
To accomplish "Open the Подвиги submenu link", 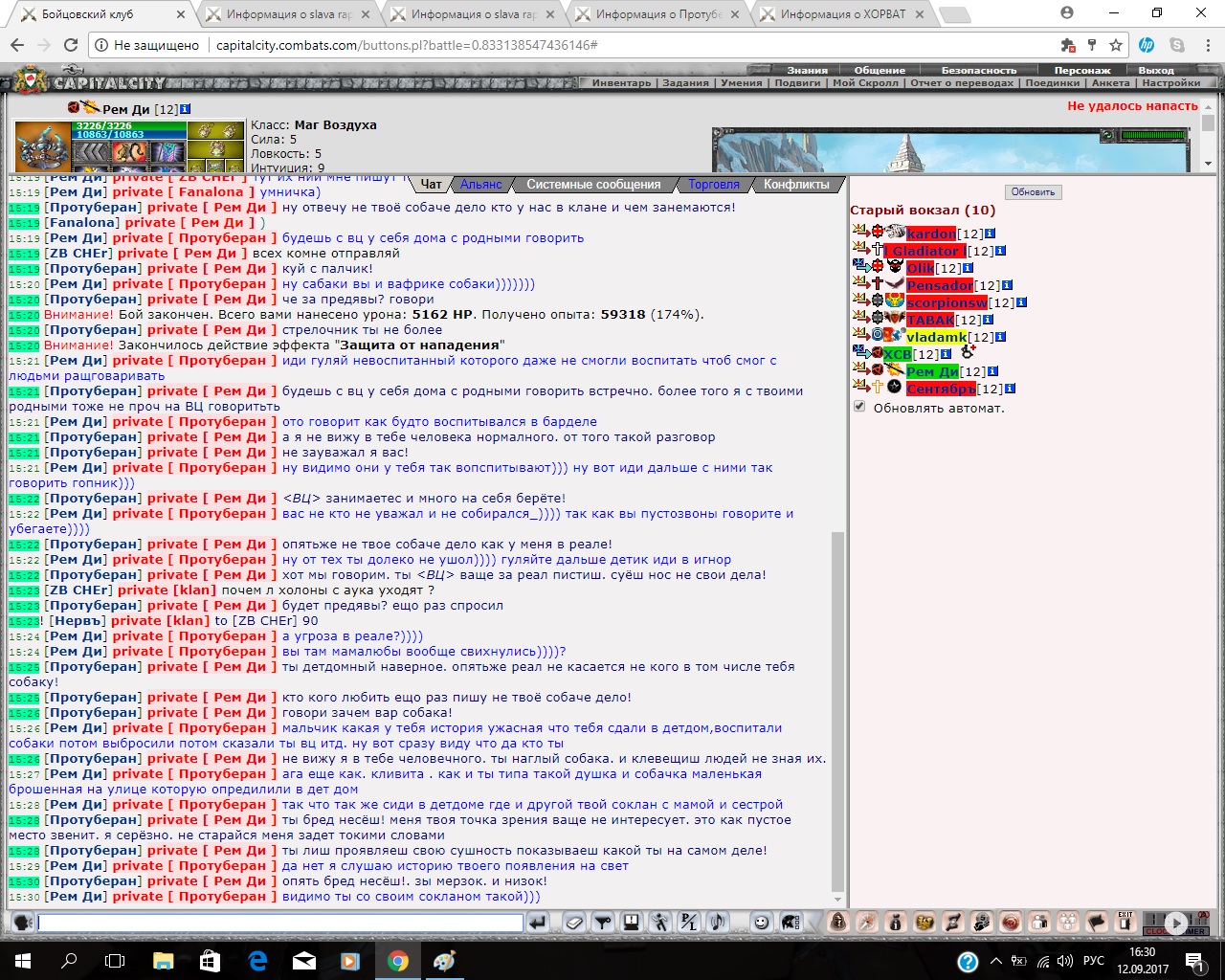I will coord(797,83).
